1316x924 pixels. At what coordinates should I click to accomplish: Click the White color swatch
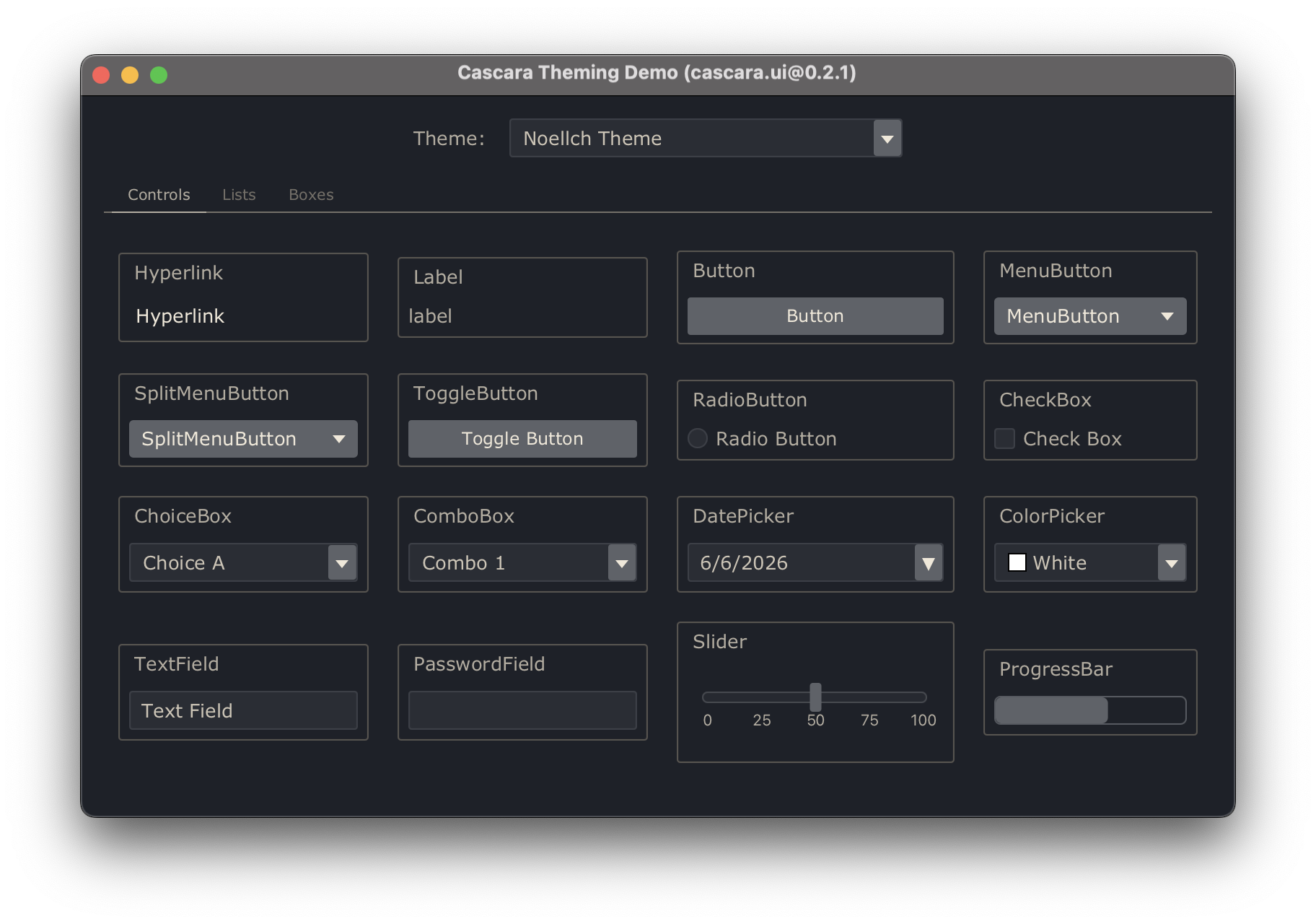(x=1017, y=562)
